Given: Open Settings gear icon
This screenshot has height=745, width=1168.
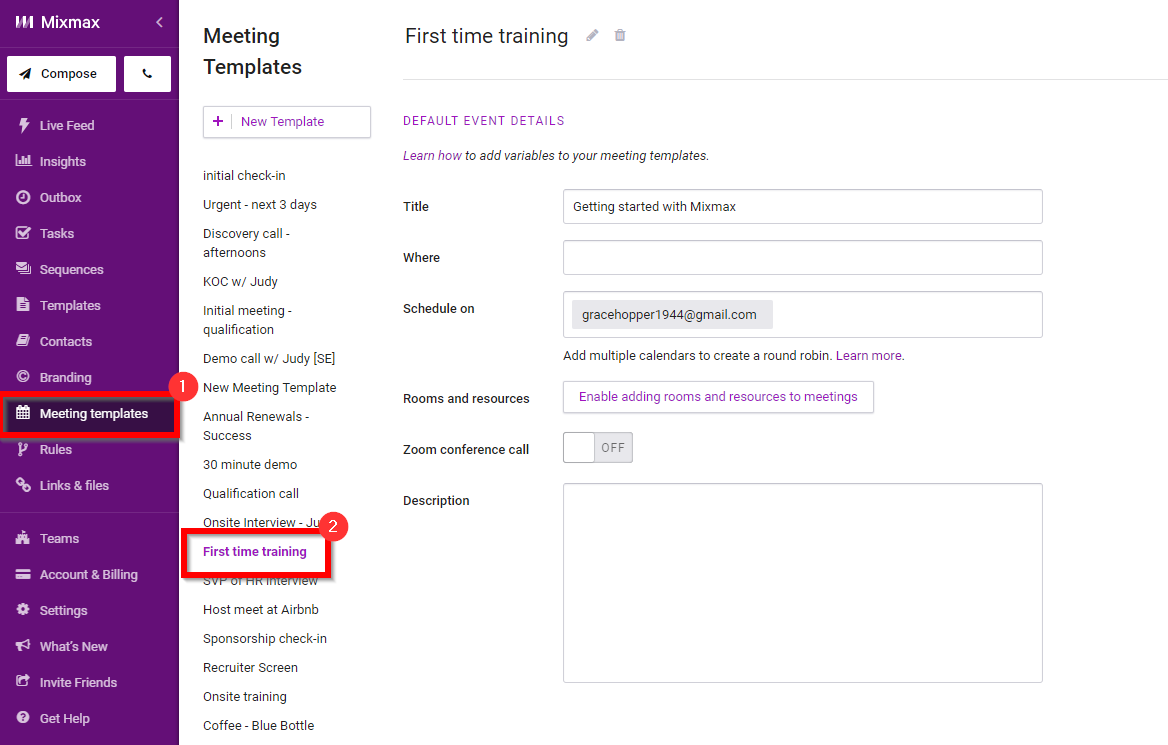Looking at the screenshot, I should click(24, 609).
